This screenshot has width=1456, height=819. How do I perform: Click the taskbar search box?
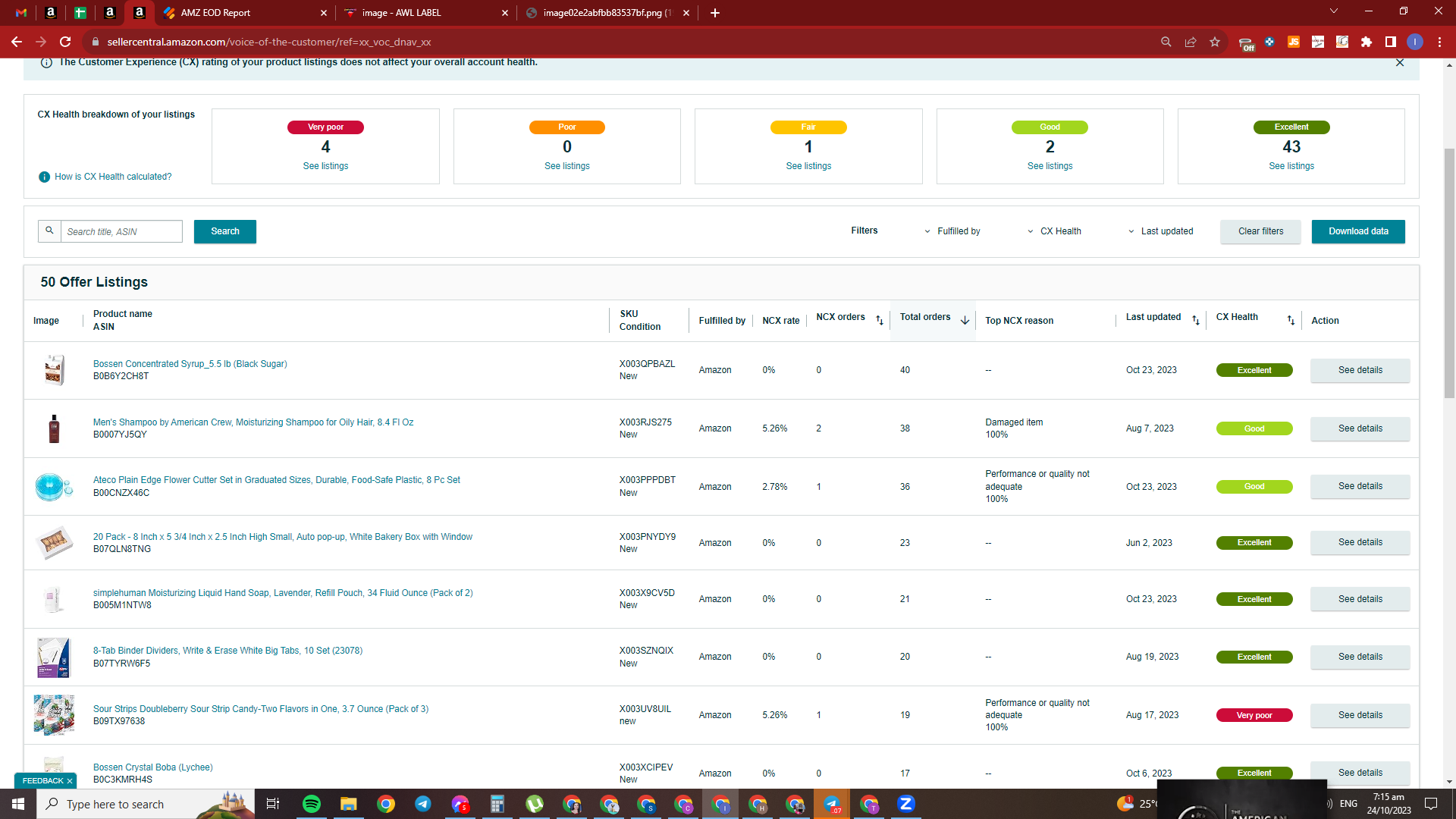pyautogui.click(x=146, y=804)
